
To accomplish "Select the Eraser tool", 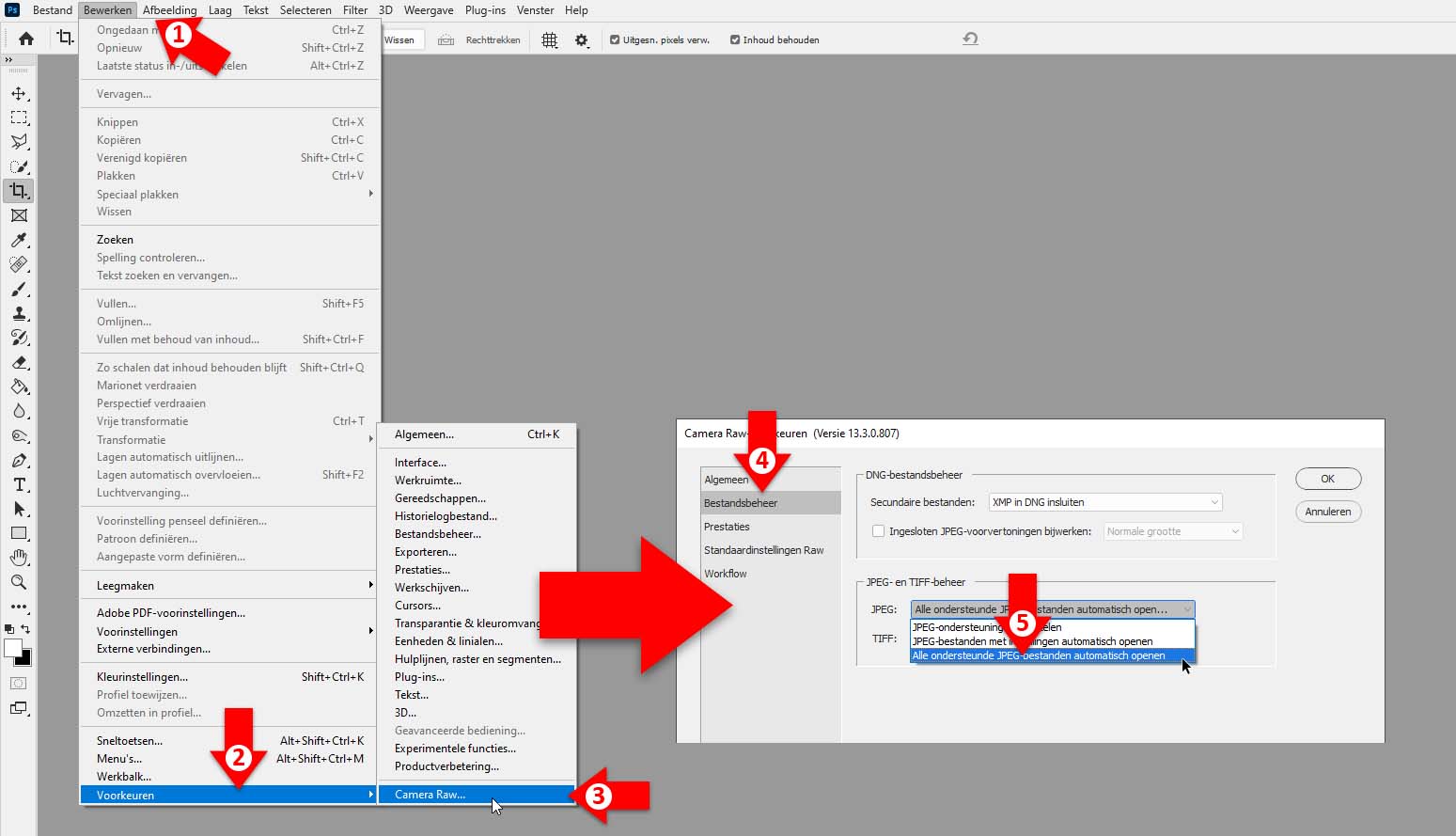I will (x=19, y=363).
